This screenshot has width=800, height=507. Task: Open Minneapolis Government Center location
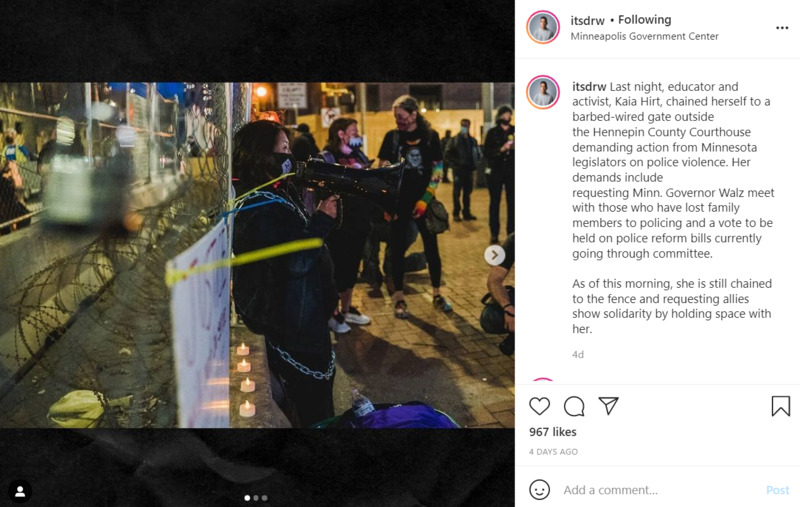[x=644, y=36]
